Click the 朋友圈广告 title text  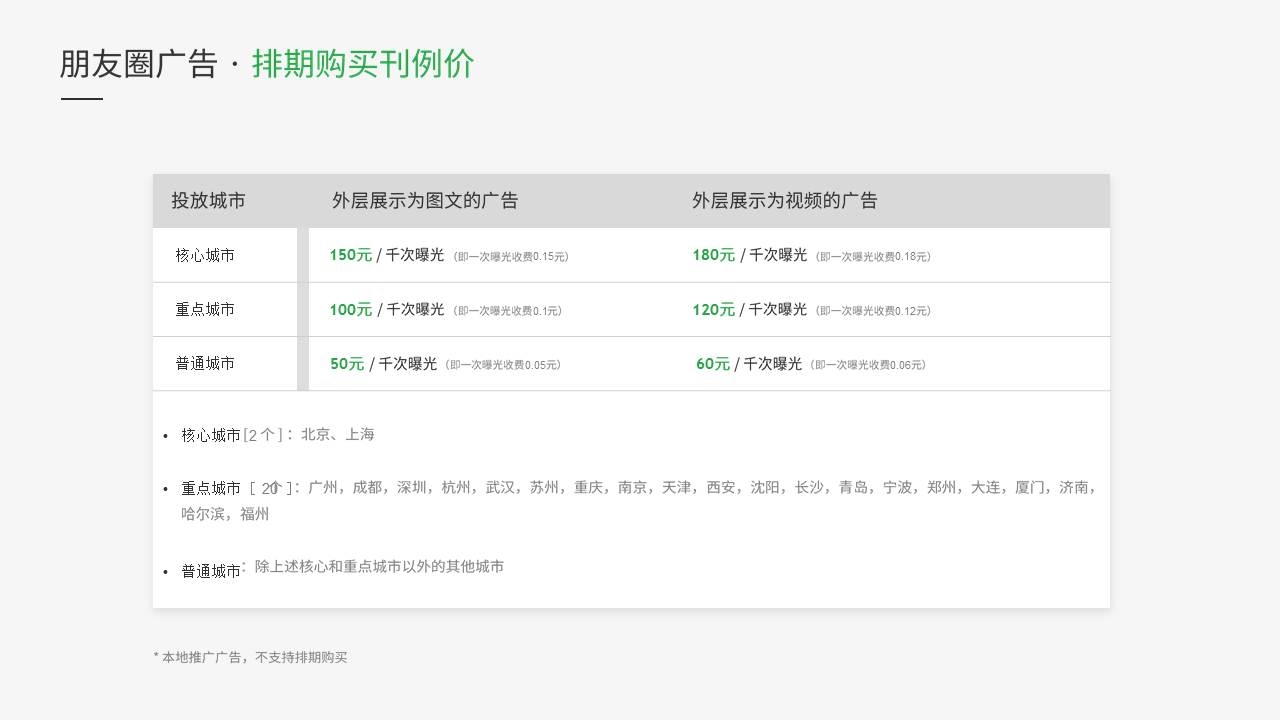[x=138, y=64]
